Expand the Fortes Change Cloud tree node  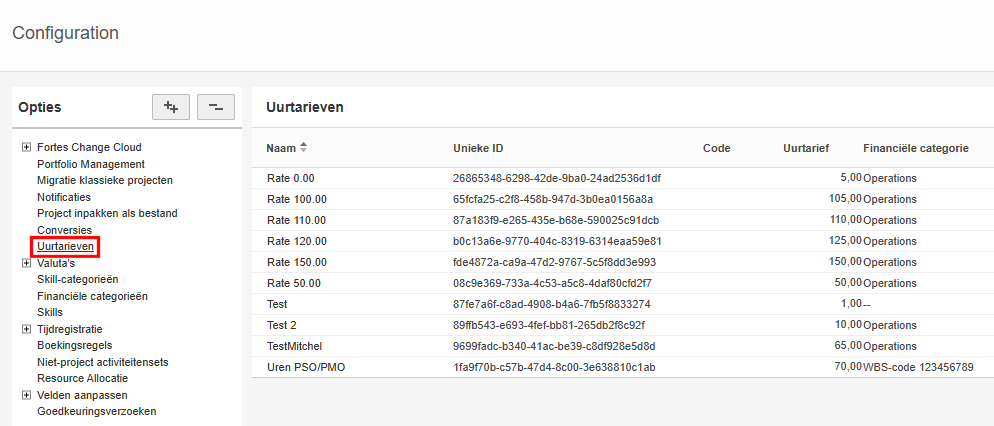coord(26,147)
